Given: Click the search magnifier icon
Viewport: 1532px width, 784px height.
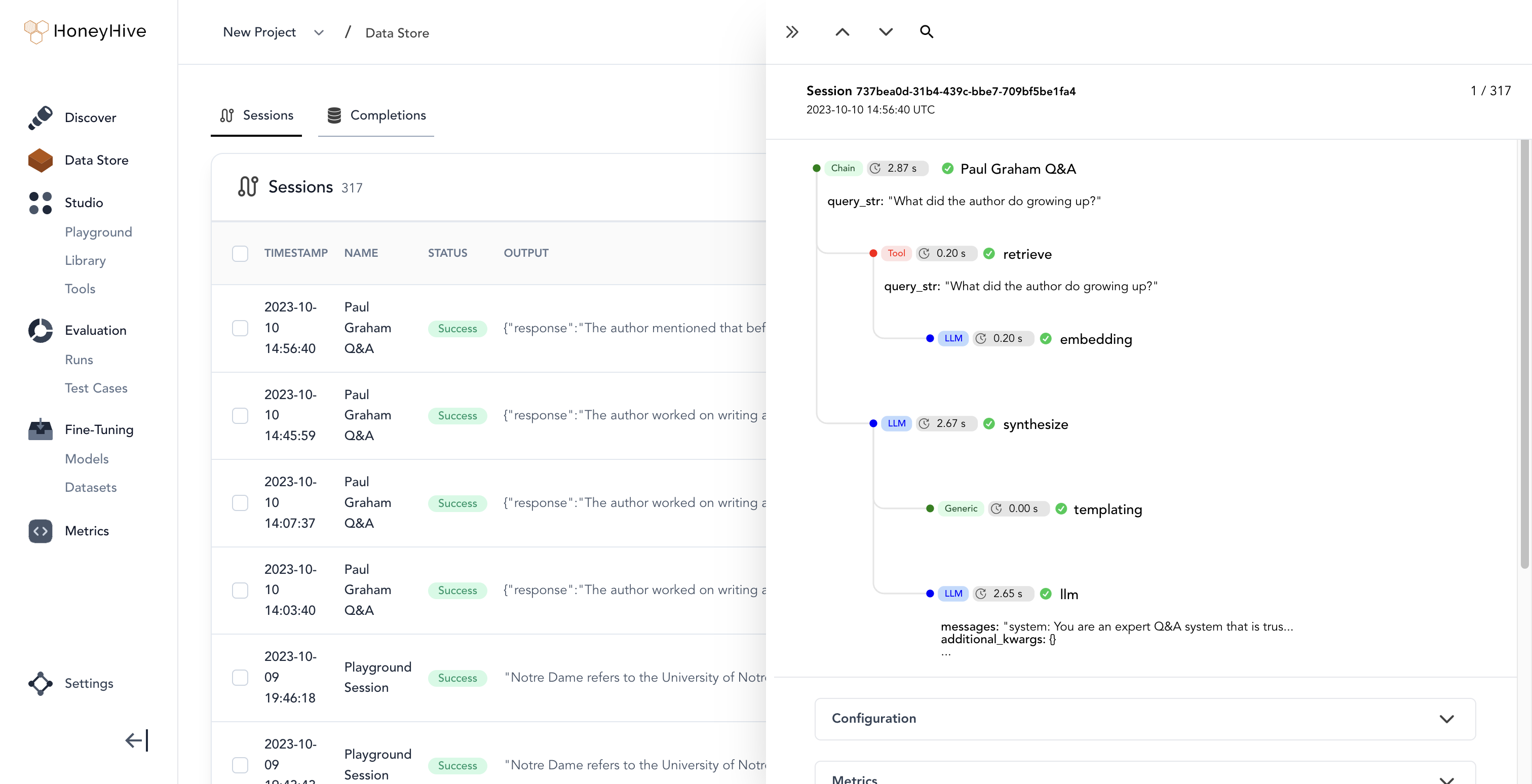Looking at the screenshot, I should coord(926,32).
